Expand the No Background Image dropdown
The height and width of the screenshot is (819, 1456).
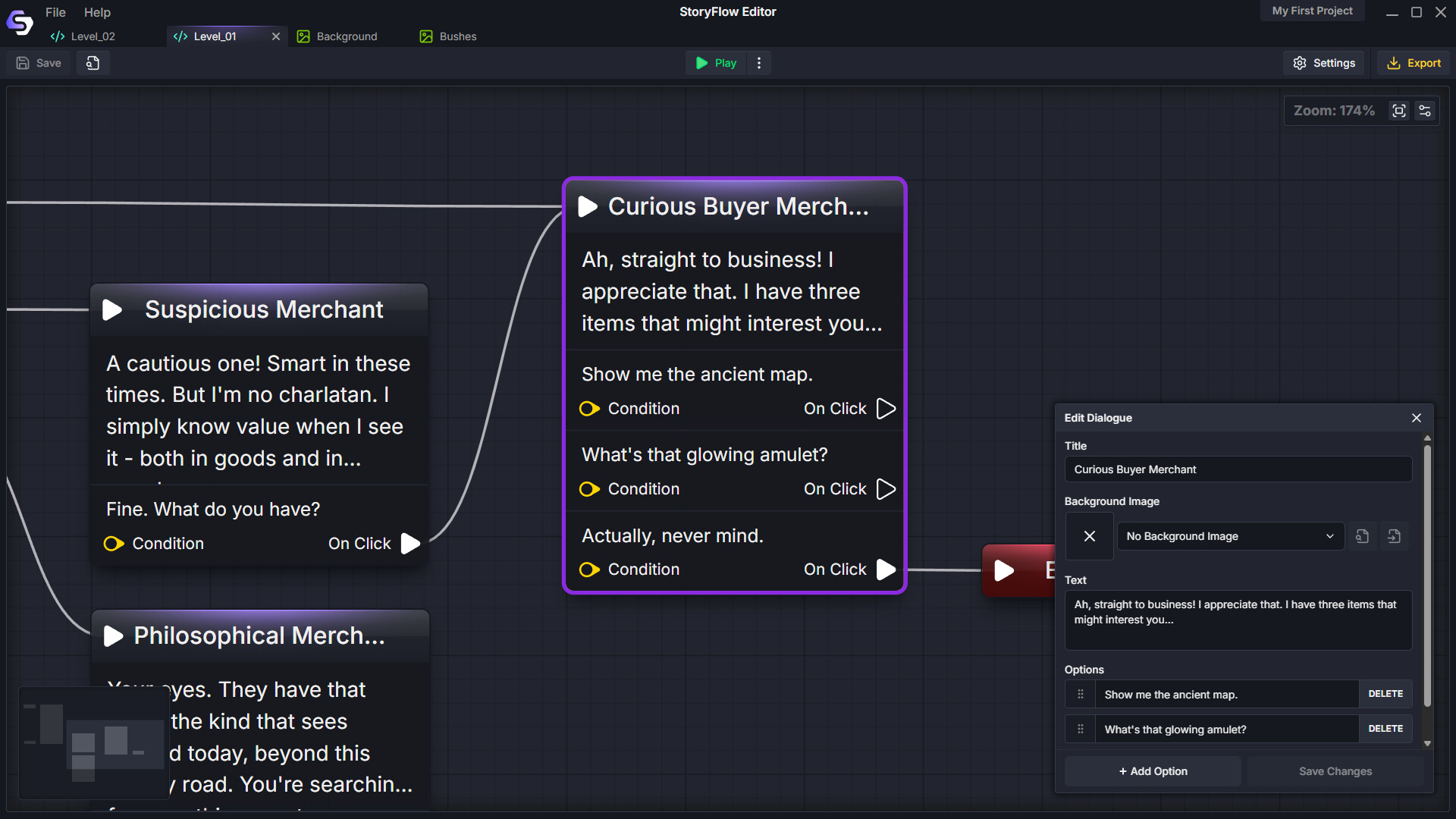(1230, 536)
